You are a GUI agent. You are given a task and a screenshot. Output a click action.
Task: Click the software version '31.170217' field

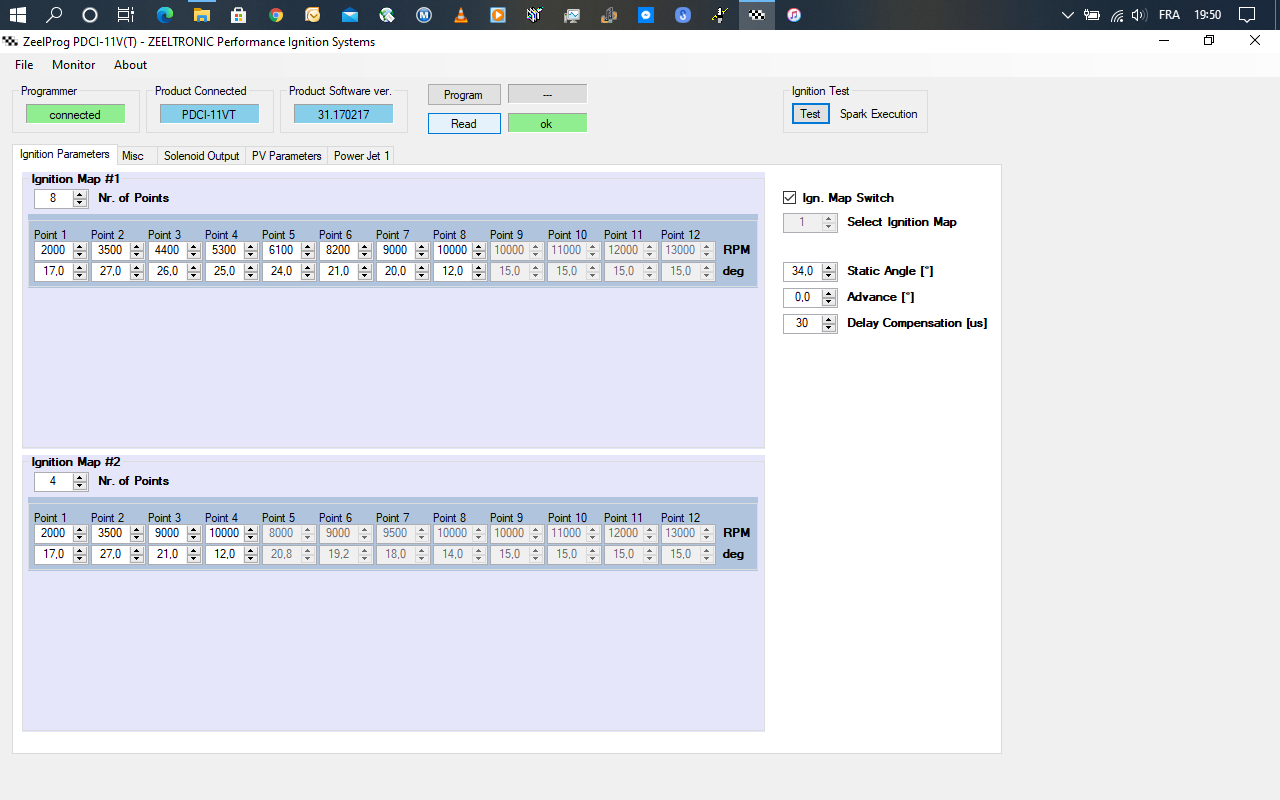pos(344,115)
